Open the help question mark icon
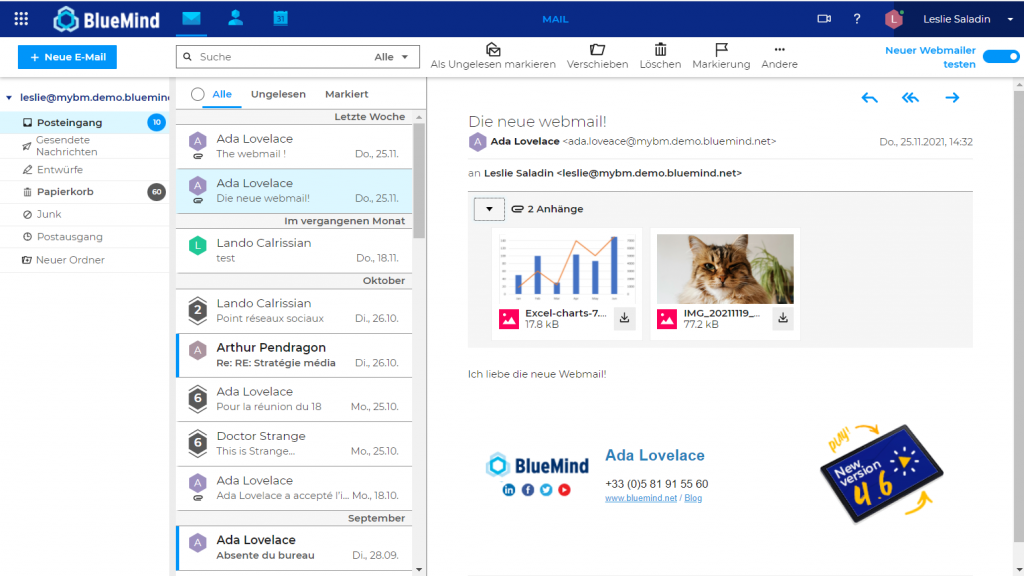 (x=857, y=18)
